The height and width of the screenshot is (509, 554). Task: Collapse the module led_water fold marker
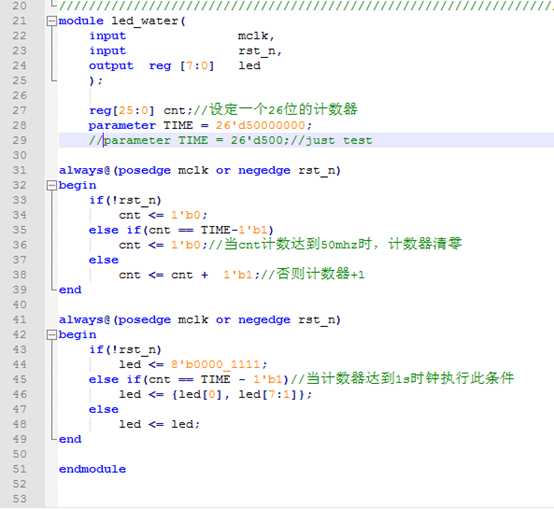click(52, 21)
